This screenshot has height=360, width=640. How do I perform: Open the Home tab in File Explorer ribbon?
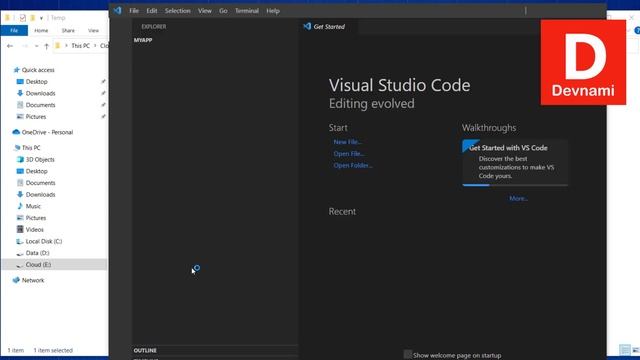(41, 31)
